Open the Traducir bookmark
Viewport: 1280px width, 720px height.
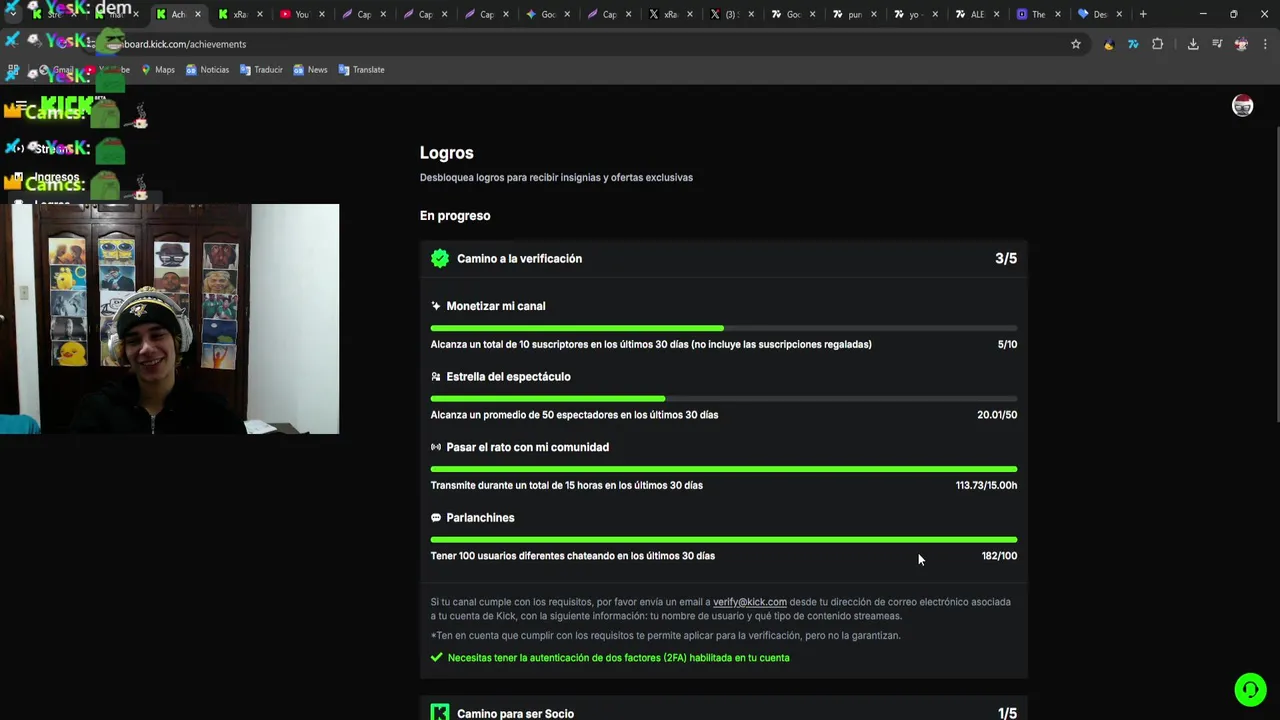[261, 70]
